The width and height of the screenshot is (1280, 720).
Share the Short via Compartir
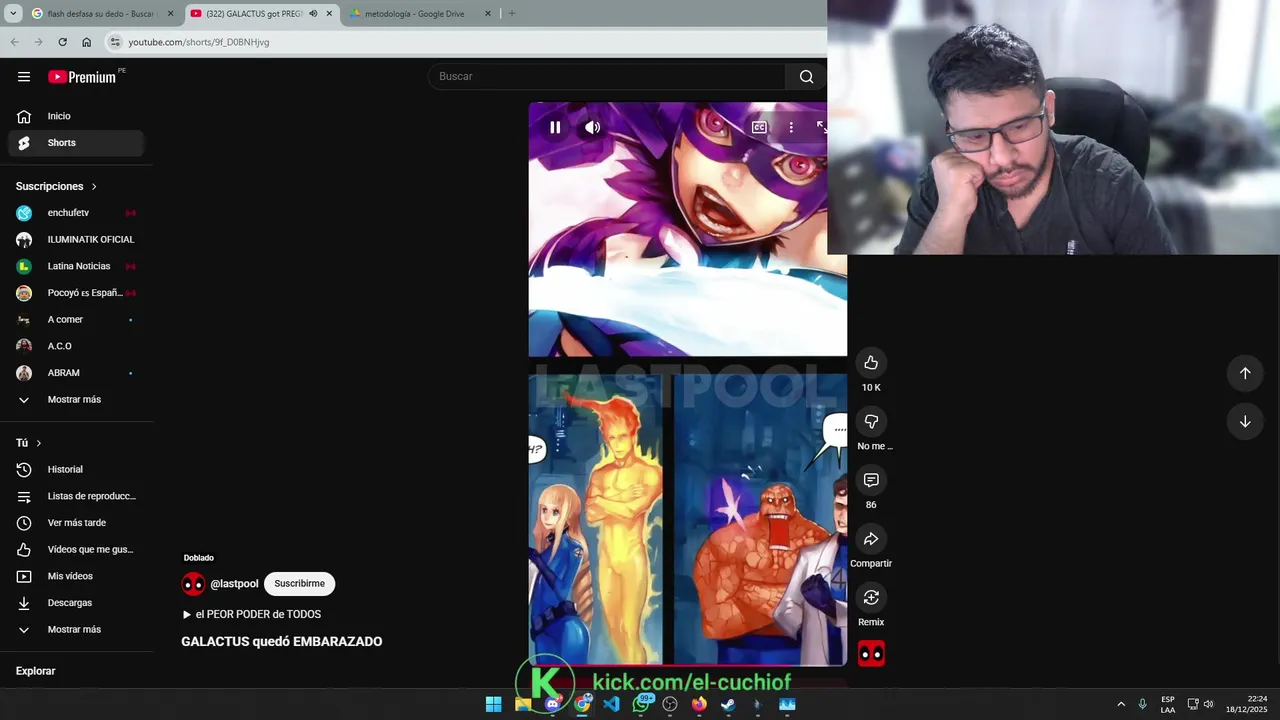(x=871, y=539)
